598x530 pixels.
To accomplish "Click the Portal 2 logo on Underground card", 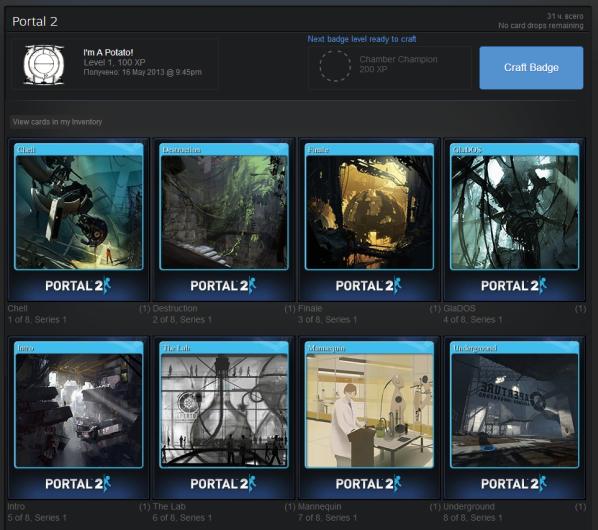I will tap(514, 483).
